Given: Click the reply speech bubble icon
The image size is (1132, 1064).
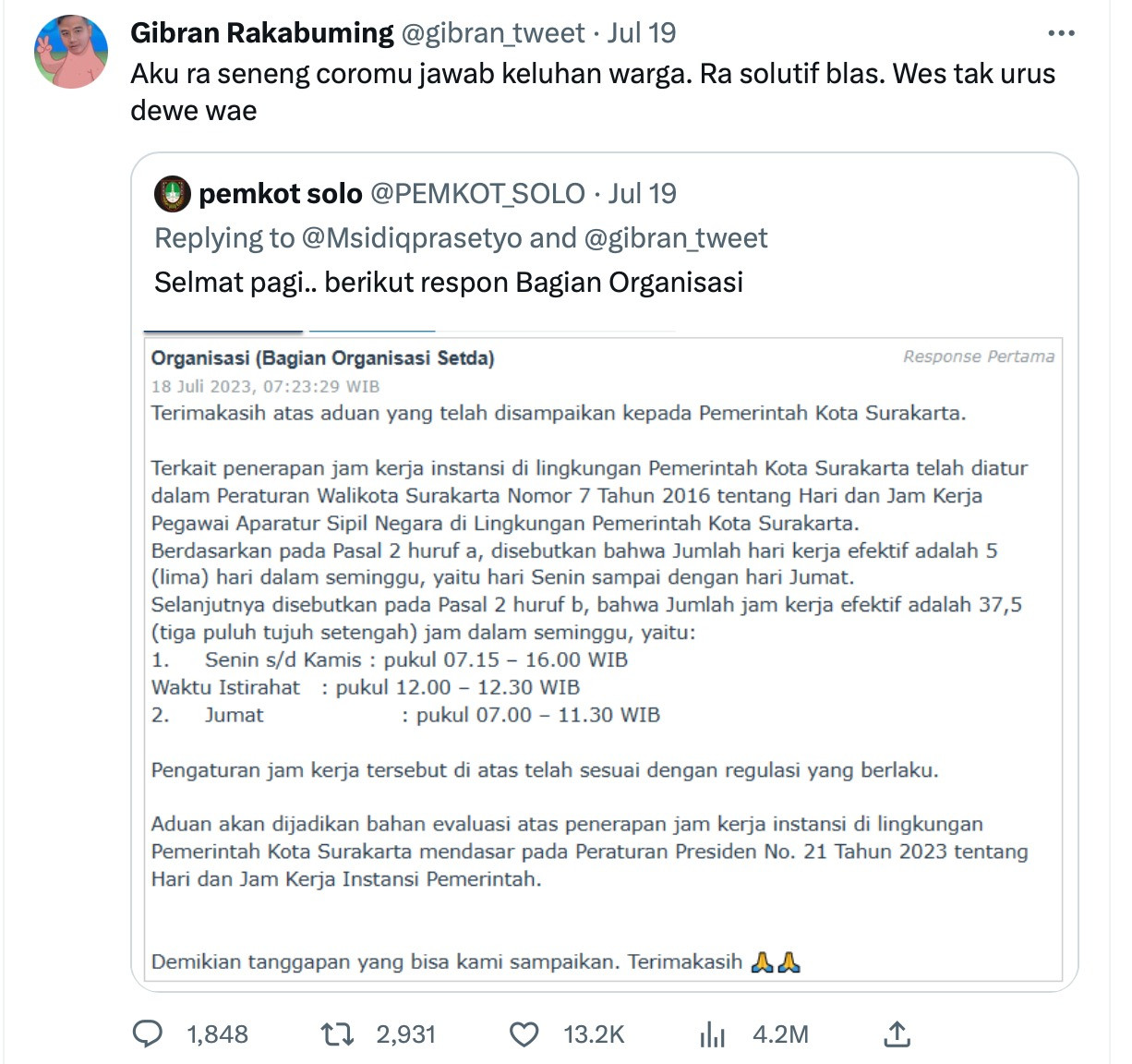Looking at the screenshot, I should click(148, 1034).
